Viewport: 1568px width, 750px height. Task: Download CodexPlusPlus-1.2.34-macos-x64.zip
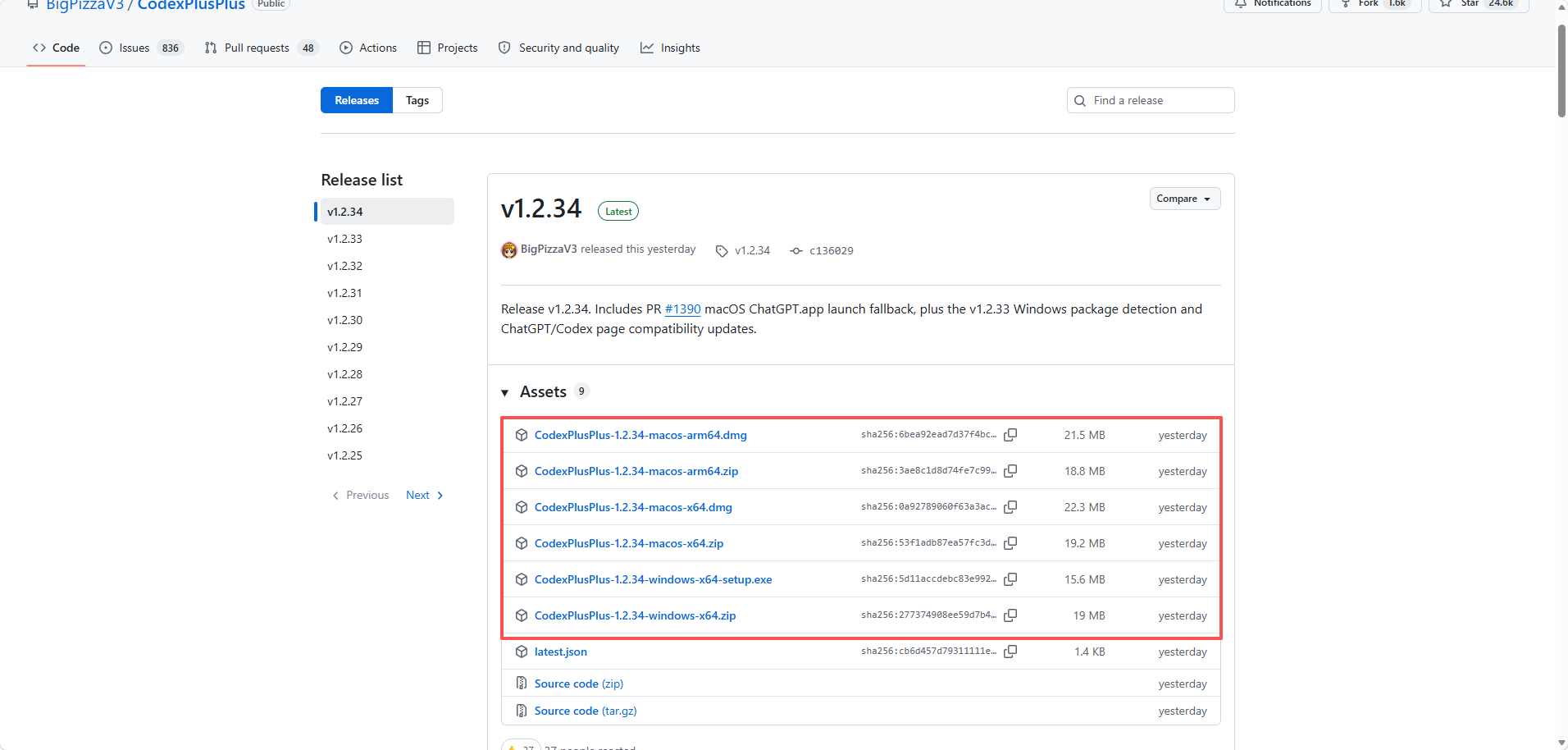(629, 543)
